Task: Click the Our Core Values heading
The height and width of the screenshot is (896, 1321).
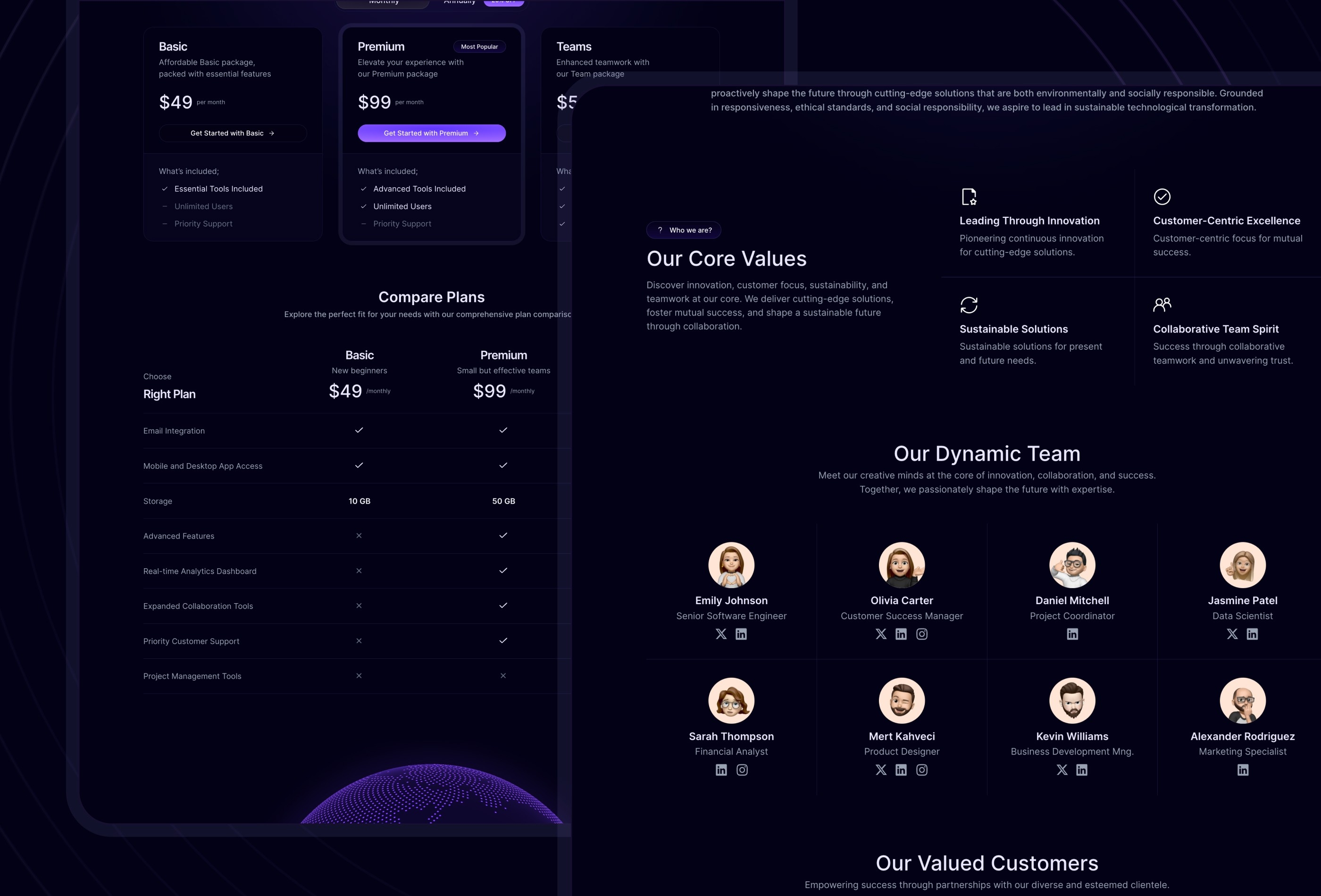Action: 727,258
